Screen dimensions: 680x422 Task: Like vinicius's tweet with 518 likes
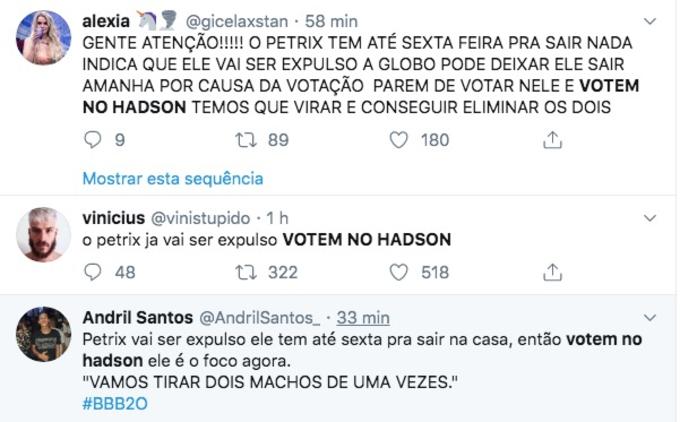tap(401, 271)
